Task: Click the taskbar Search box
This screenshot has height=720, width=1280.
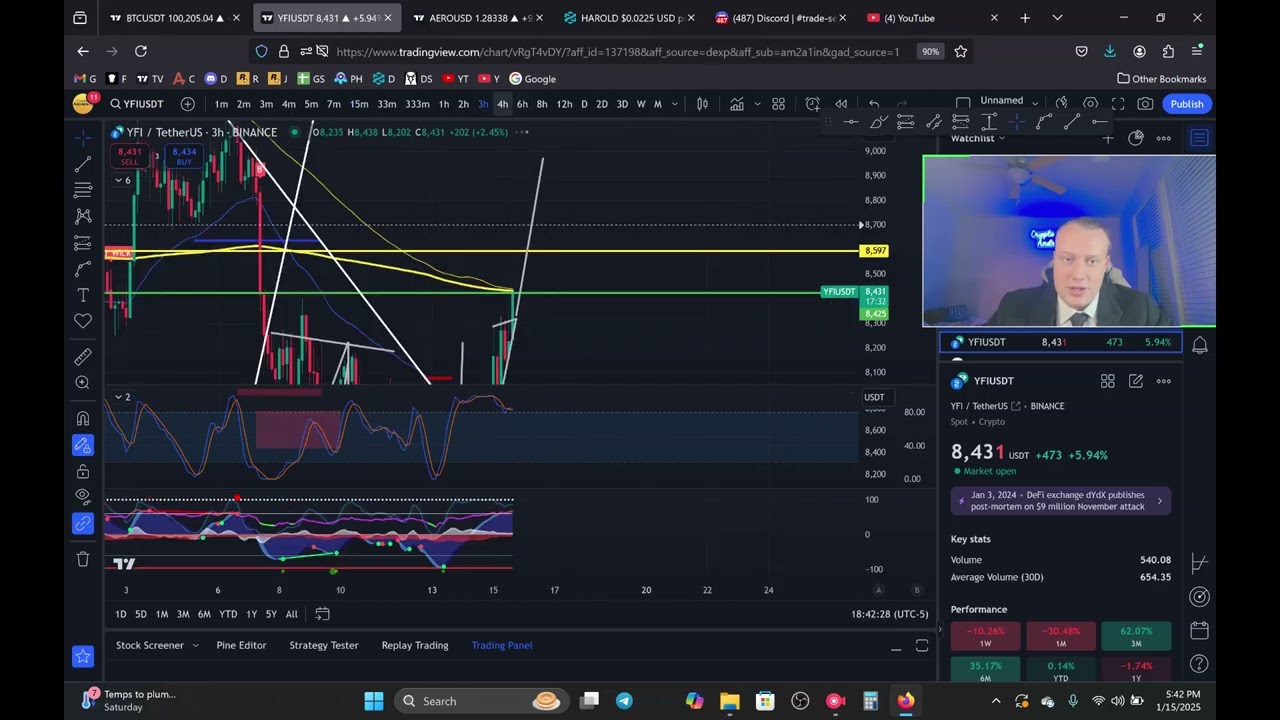Action: click(x=482, y=701)
